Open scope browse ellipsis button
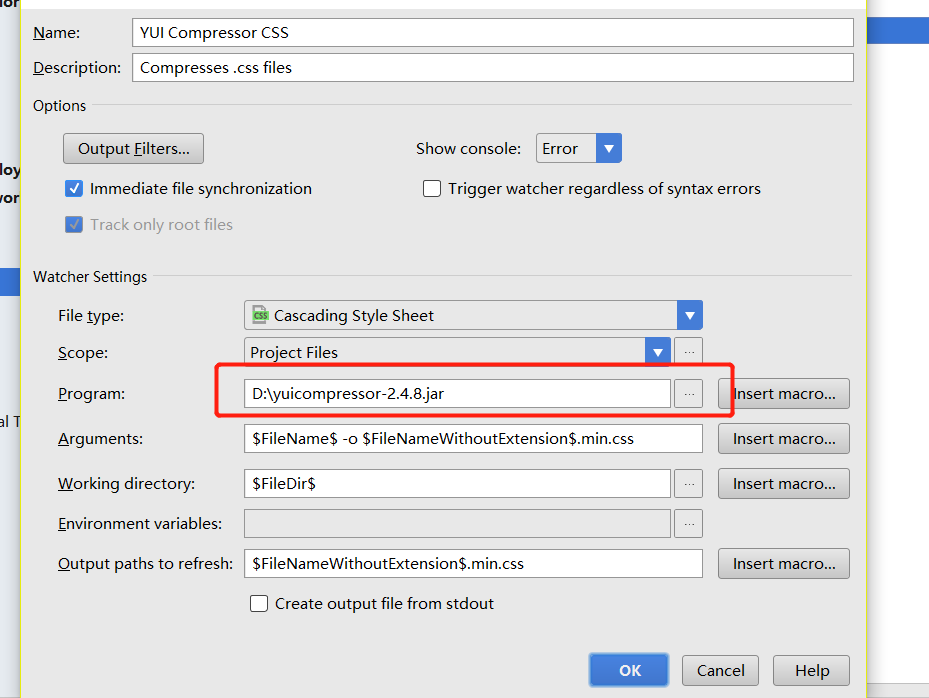This screenshot has width=929, height=698. [x=688, y=352]
